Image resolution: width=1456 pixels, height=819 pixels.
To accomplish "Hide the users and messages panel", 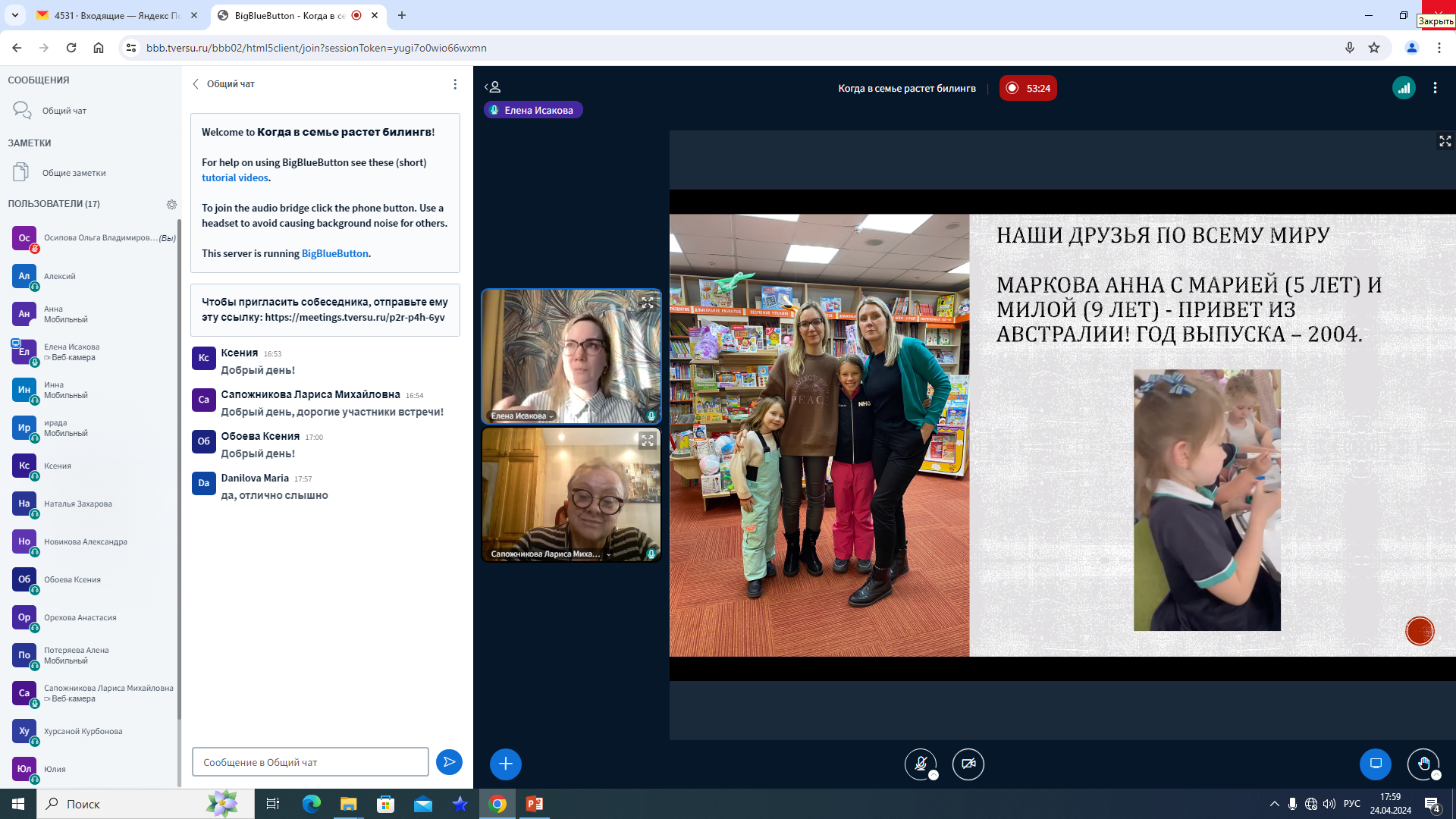I will (493, 87).
